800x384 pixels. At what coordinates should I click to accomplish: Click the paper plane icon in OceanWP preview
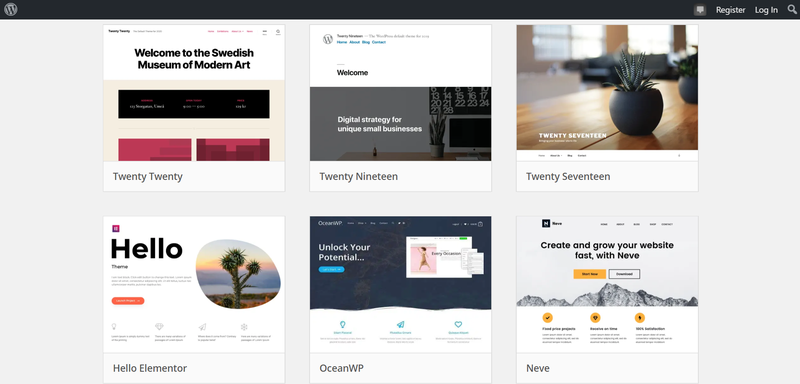click(x=401, y=324)
